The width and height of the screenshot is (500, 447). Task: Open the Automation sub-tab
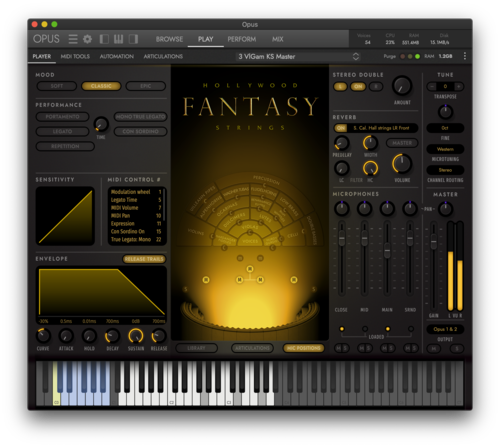point(117,56)
